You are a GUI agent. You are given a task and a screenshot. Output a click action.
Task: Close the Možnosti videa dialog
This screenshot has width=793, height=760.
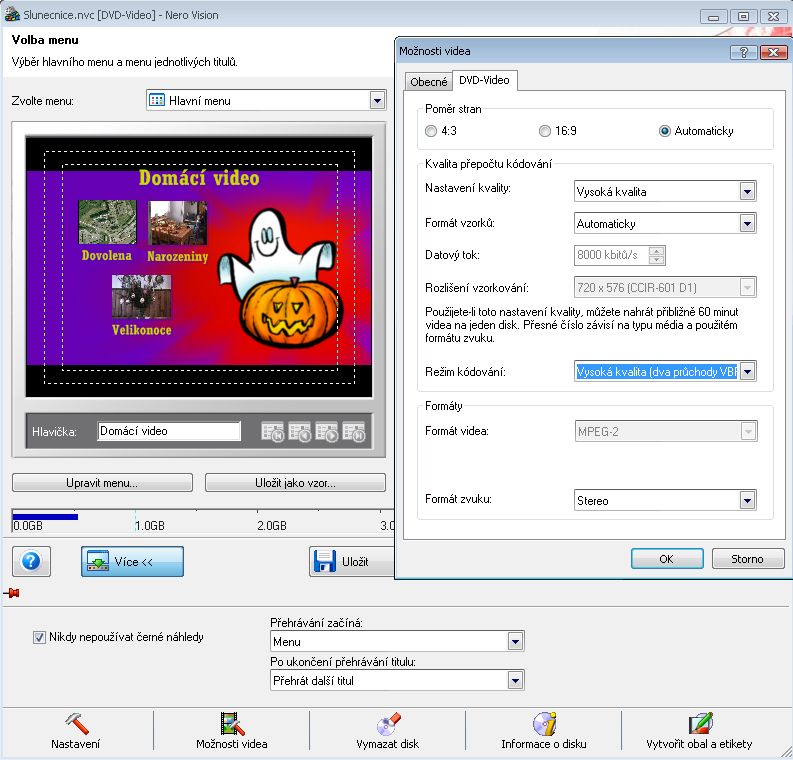(x=773, y=52)
